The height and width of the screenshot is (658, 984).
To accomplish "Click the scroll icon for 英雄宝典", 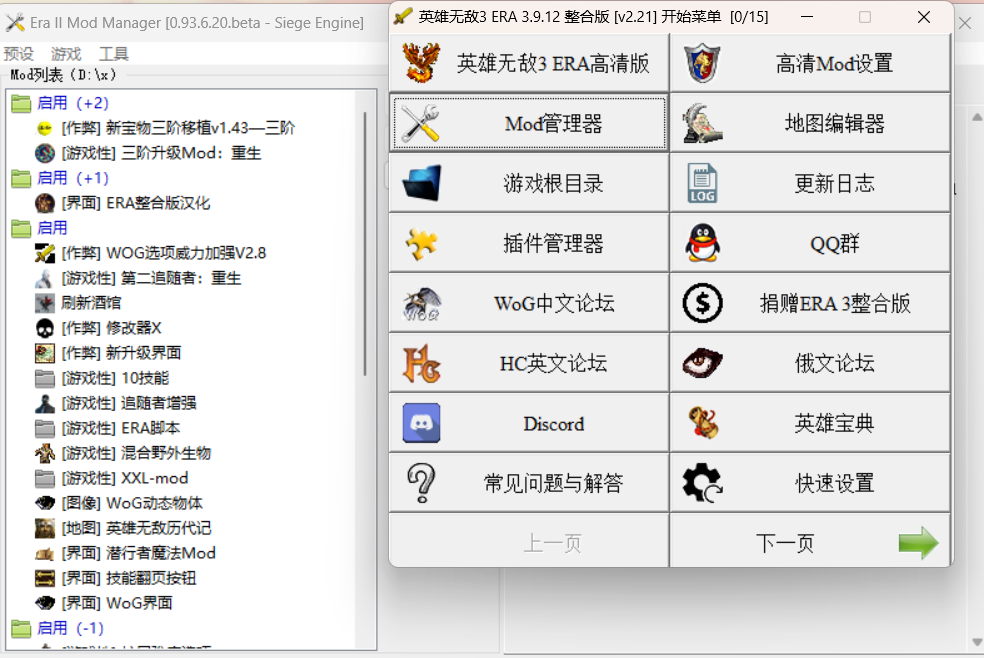I will click(702, 423).
